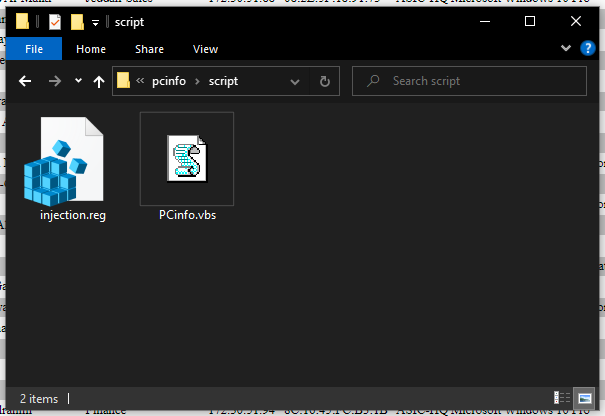Switch to large icons view in the status bar
This screenshot has width=605, height=416.
coord(585,398)
